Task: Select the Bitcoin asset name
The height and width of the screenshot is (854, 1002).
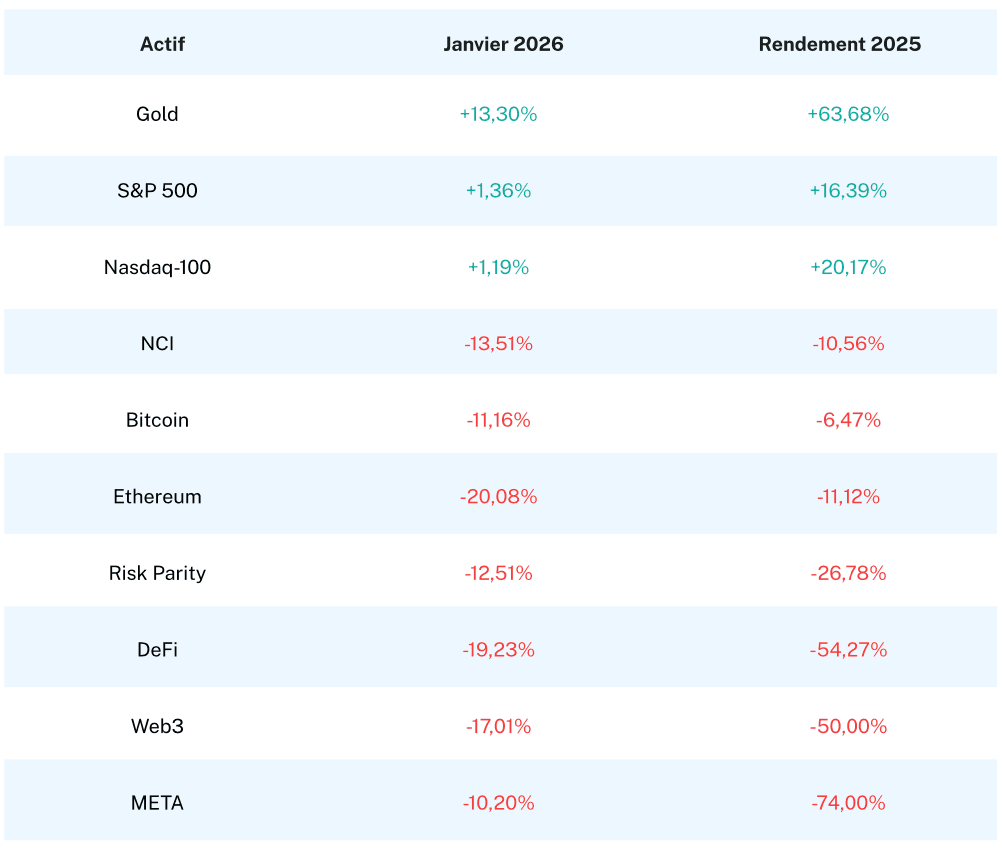Action: (x=157, y=420)
